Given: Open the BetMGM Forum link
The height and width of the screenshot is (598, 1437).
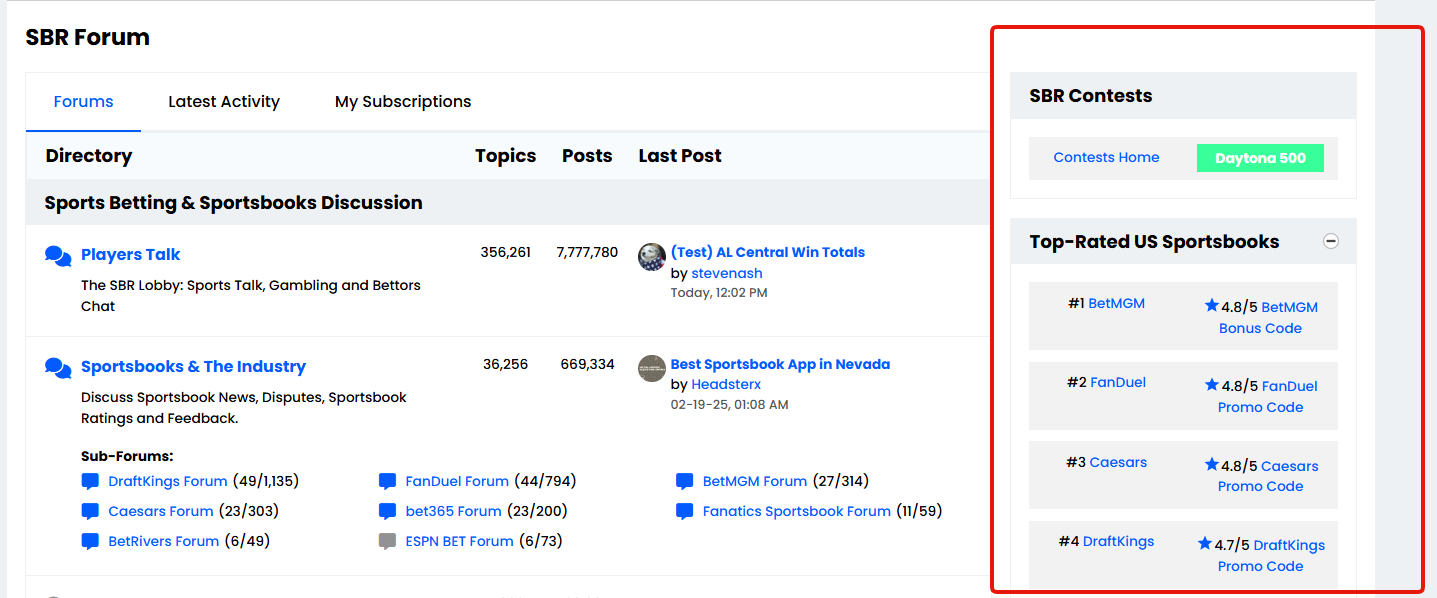Looking at the screenshot, I should click(x=755, y=481).
